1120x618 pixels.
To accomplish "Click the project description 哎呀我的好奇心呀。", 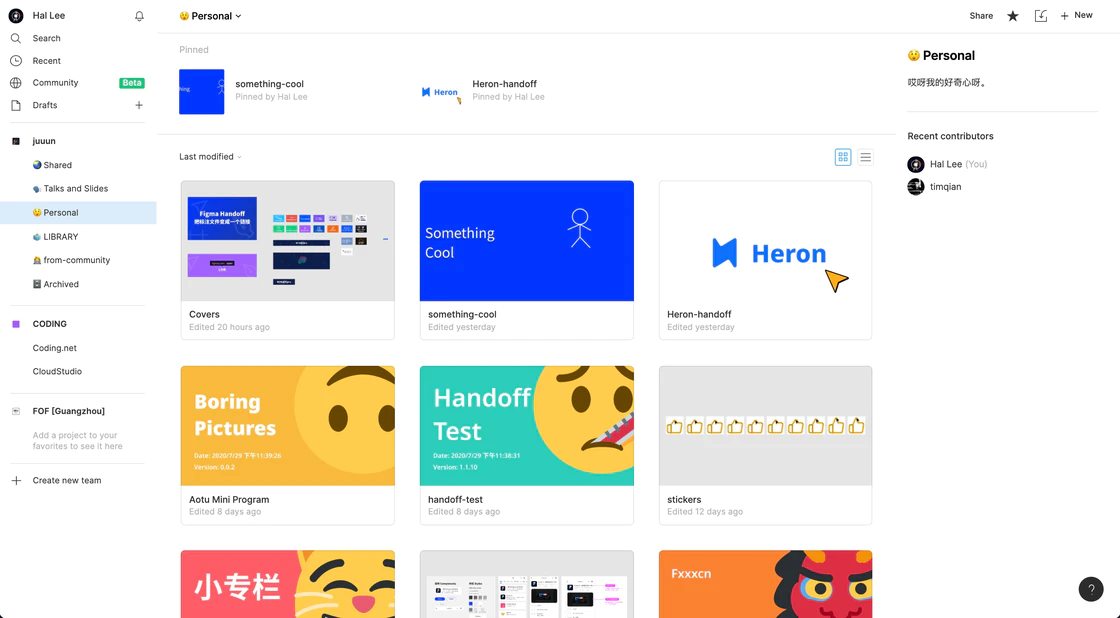I will pyautogui.click(x=947, y=83).
